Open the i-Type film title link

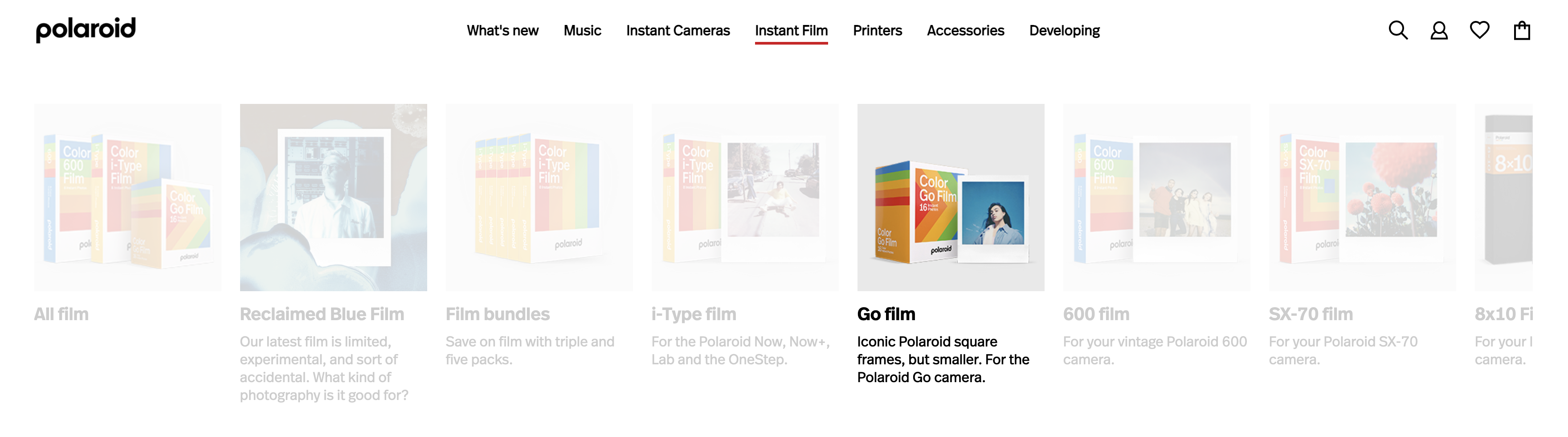(x=693, y=314)
